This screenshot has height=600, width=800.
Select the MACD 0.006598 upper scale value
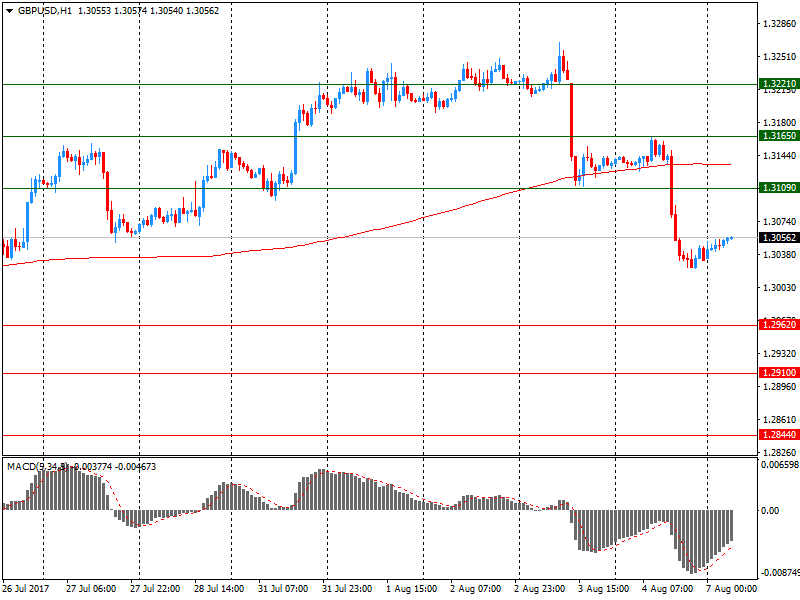[780, 465]
